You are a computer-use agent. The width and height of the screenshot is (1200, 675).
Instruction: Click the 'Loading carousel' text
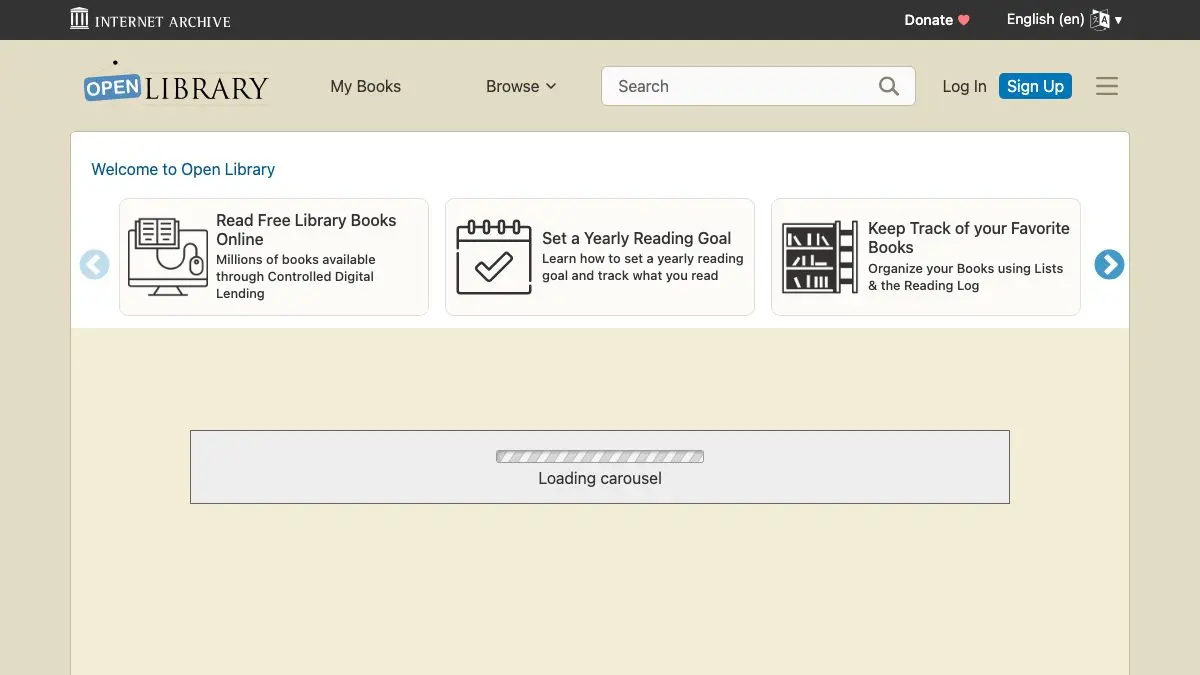600,478
